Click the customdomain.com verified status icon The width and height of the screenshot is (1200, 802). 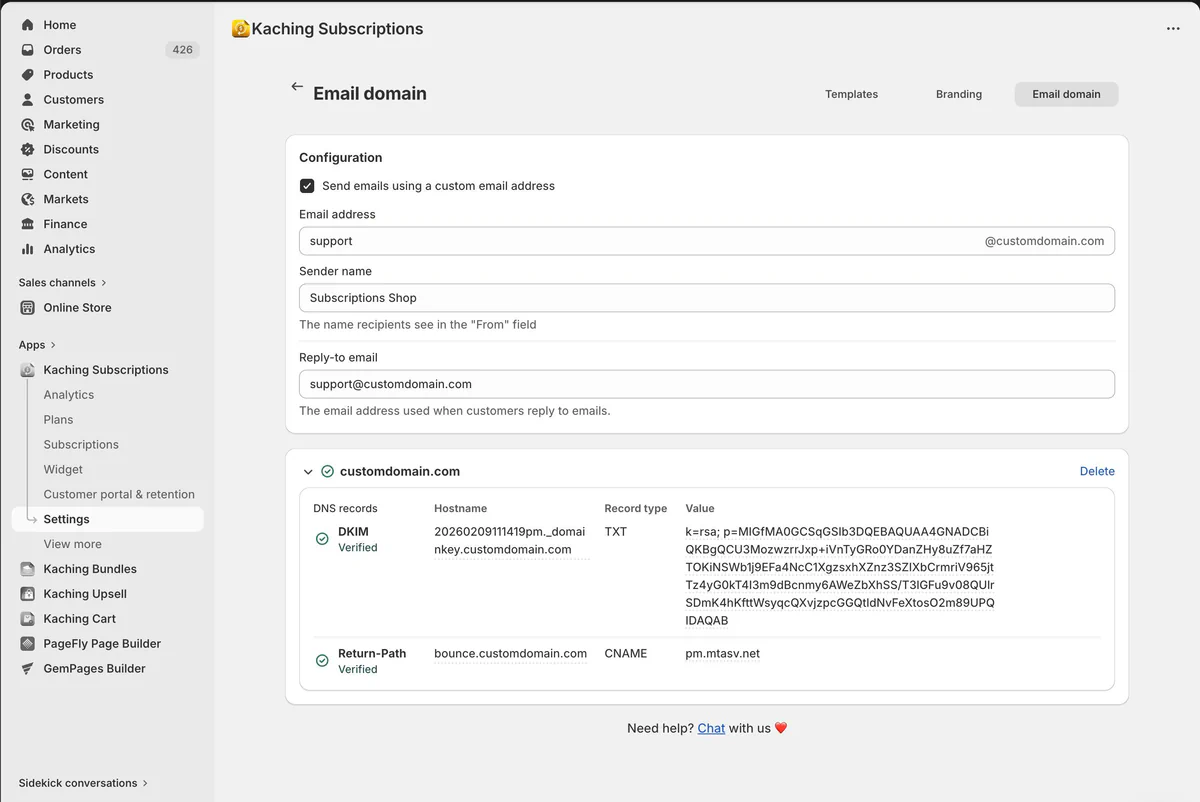[x=327, y=471]
